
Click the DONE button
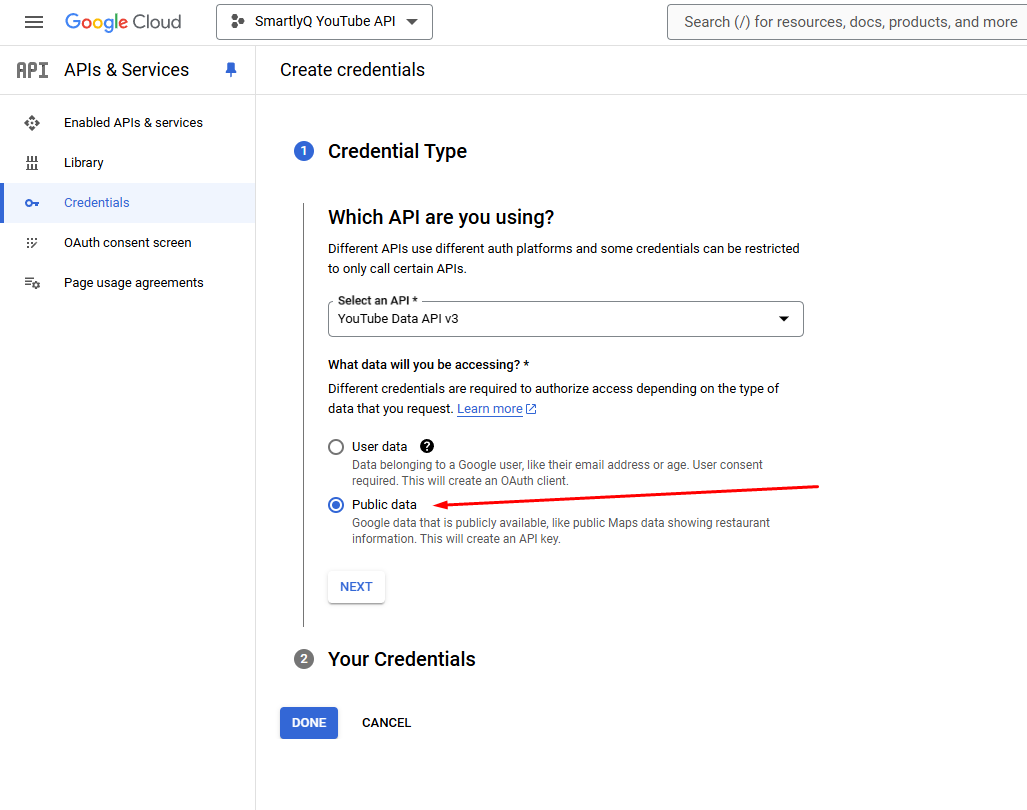(308, 723)
